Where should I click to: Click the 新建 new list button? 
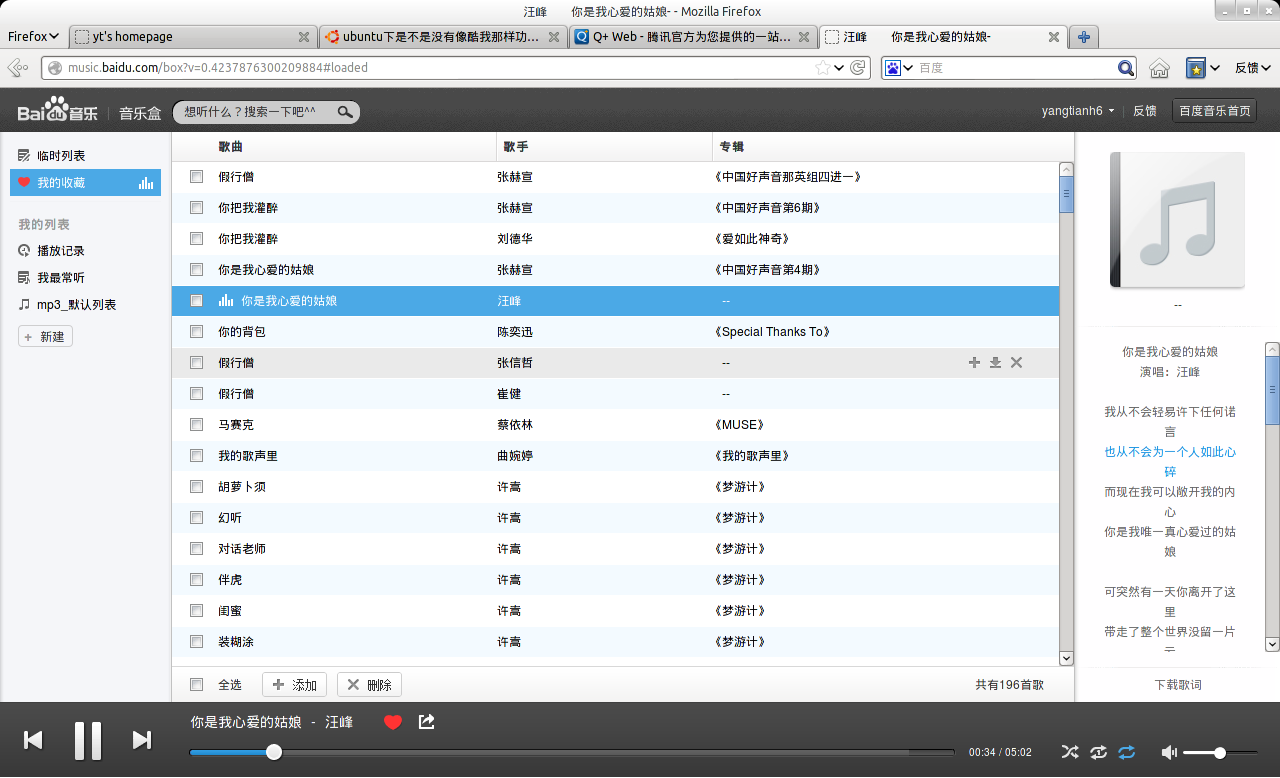(45, 337)
